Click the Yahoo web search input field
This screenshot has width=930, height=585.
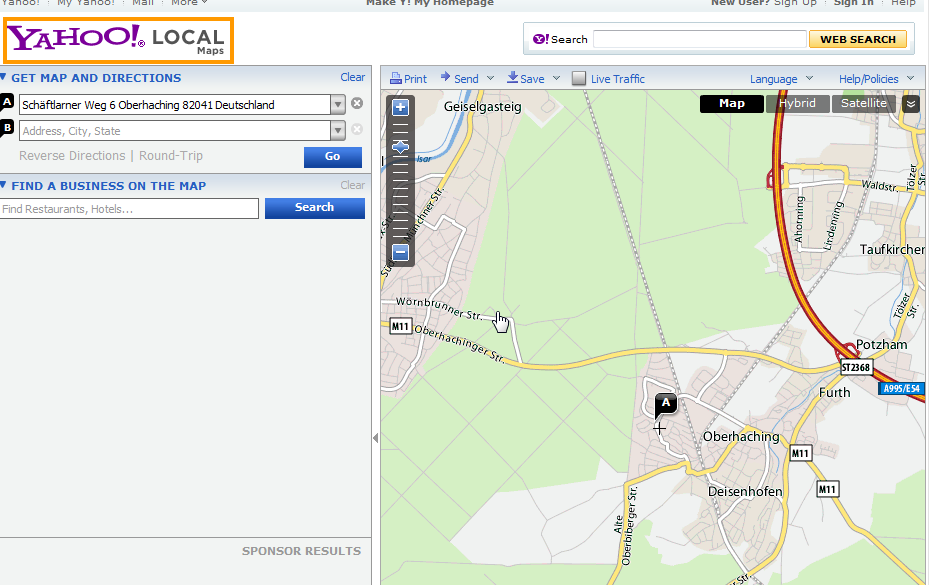(700, 39)
